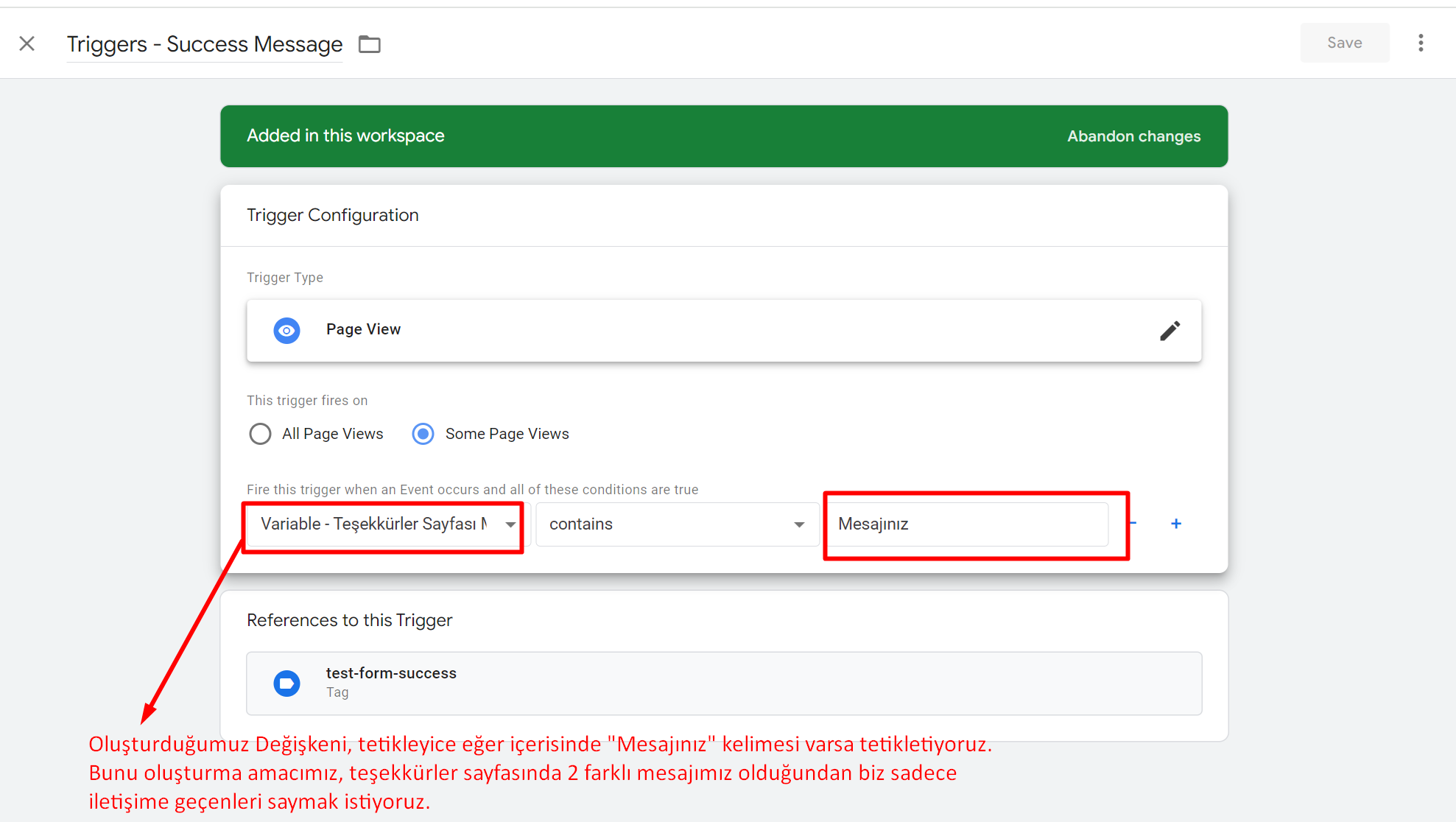
Task: Click the test-form-success tag icon
Action: 286,684
